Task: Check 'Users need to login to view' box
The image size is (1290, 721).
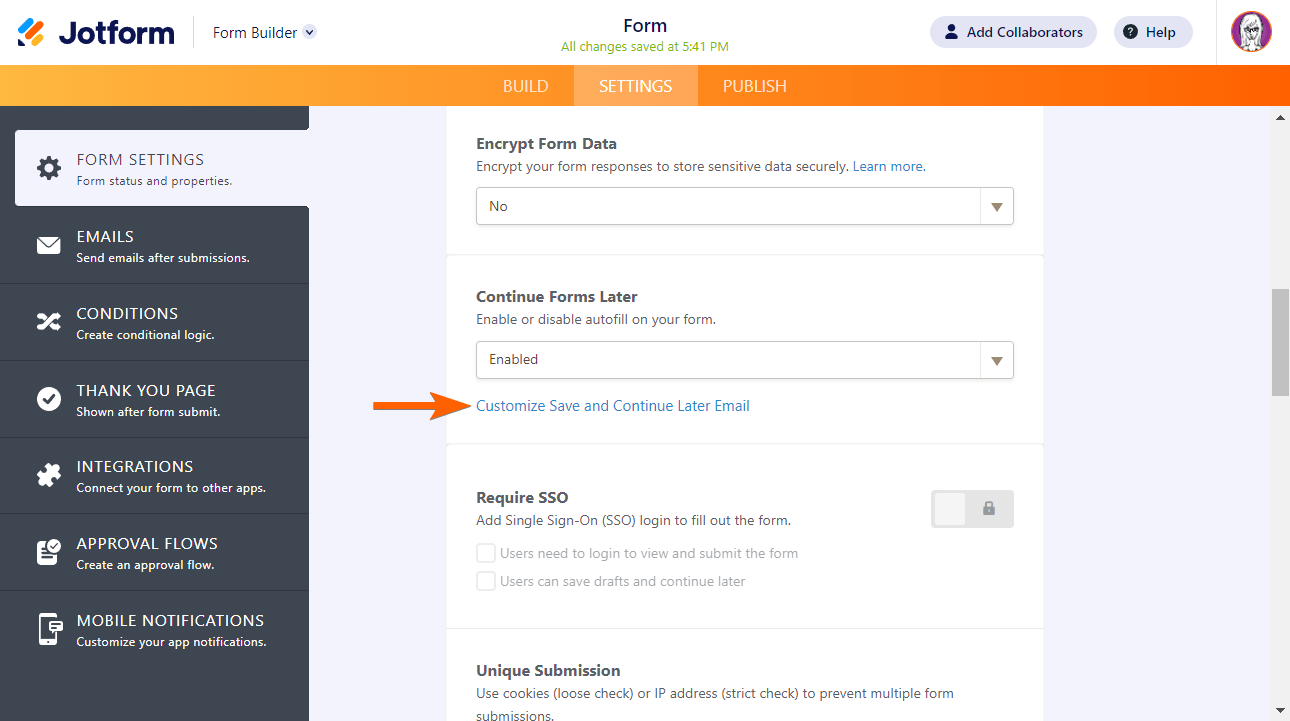Action: pyautogui.click(x=486, y=553)
